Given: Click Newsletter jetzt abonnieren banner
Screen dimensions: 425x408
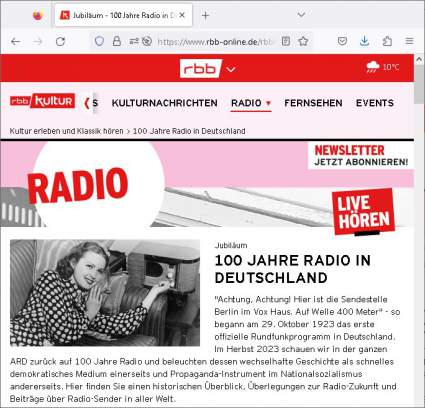Looking at the screenshot, I should point(361,156).
